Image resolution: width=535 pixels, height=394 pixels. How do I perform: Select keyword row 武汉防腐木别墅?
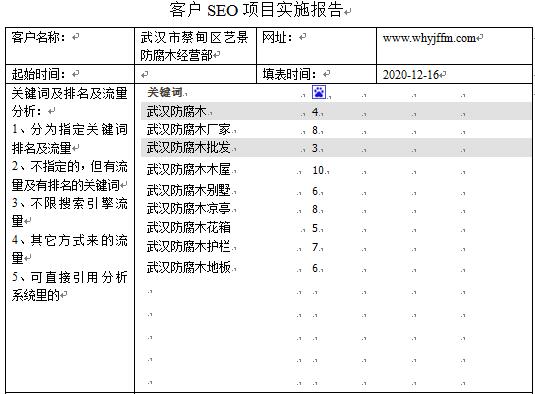pyautogui.click(x=336, y=191)
